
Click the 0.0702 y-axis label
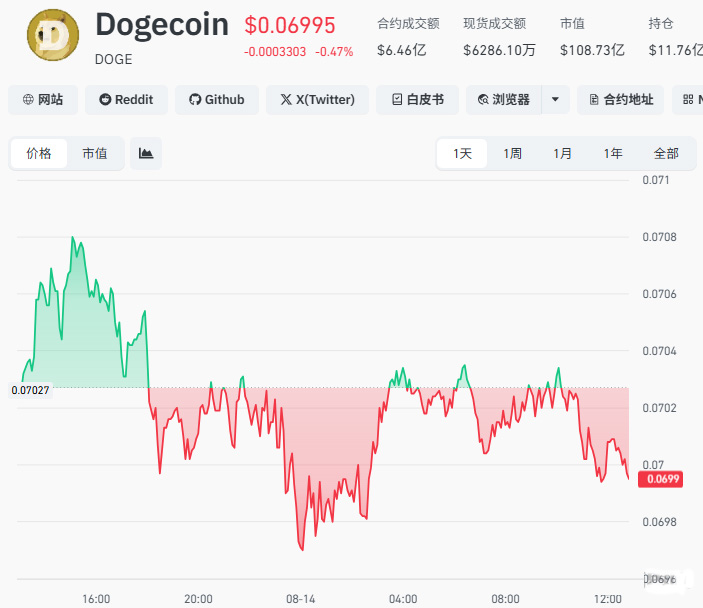[x=659, y=408]
